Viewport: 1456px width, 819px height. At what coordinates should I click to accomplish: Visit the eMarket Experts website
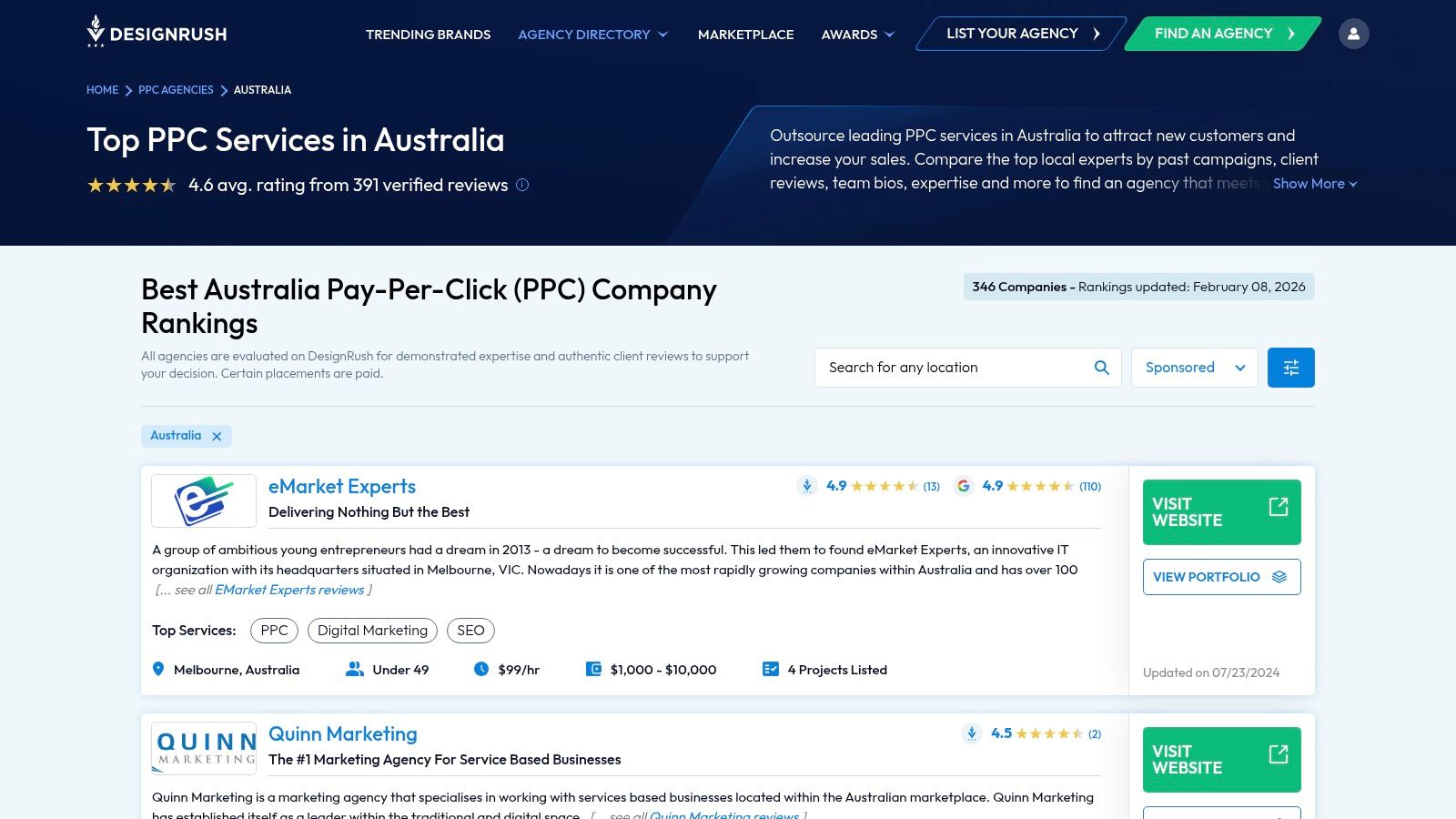pos(1221,512)
